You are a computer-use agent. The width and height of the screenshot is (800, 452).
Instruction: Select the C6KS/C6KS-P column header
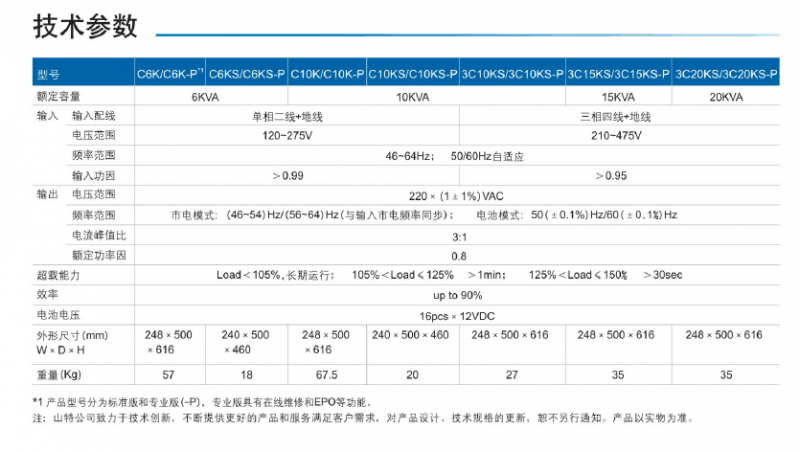pos(247,75)
